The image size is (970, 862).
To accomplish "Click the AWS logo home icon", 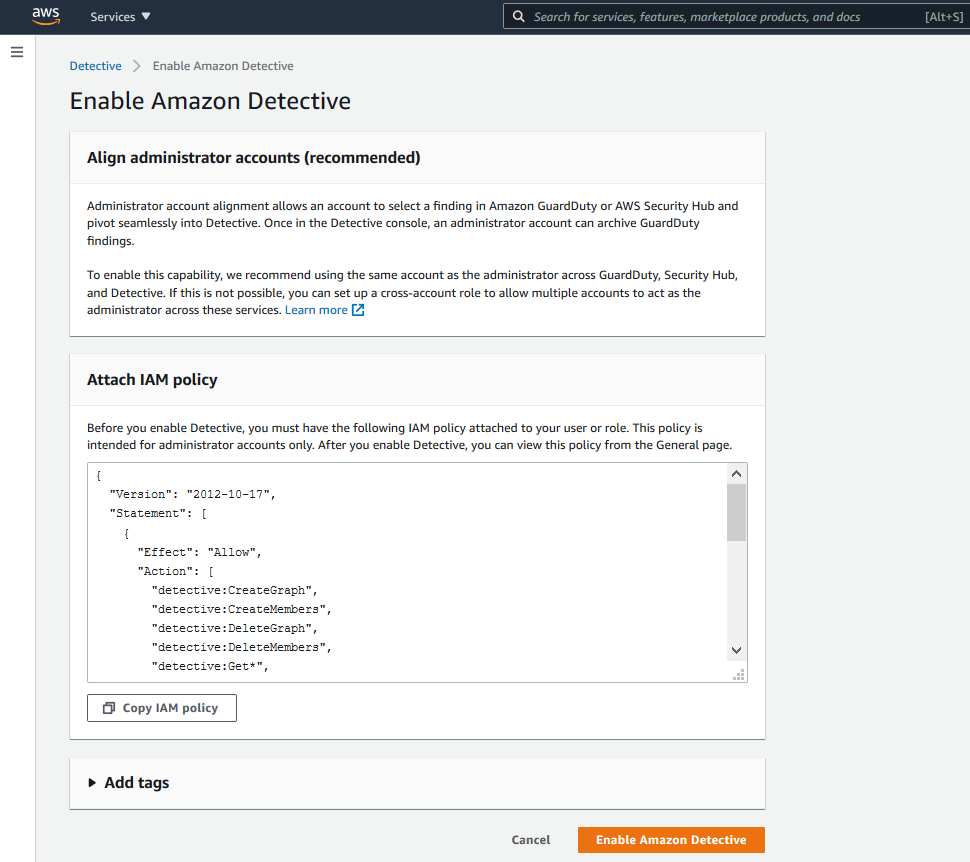I will [46, 16].
